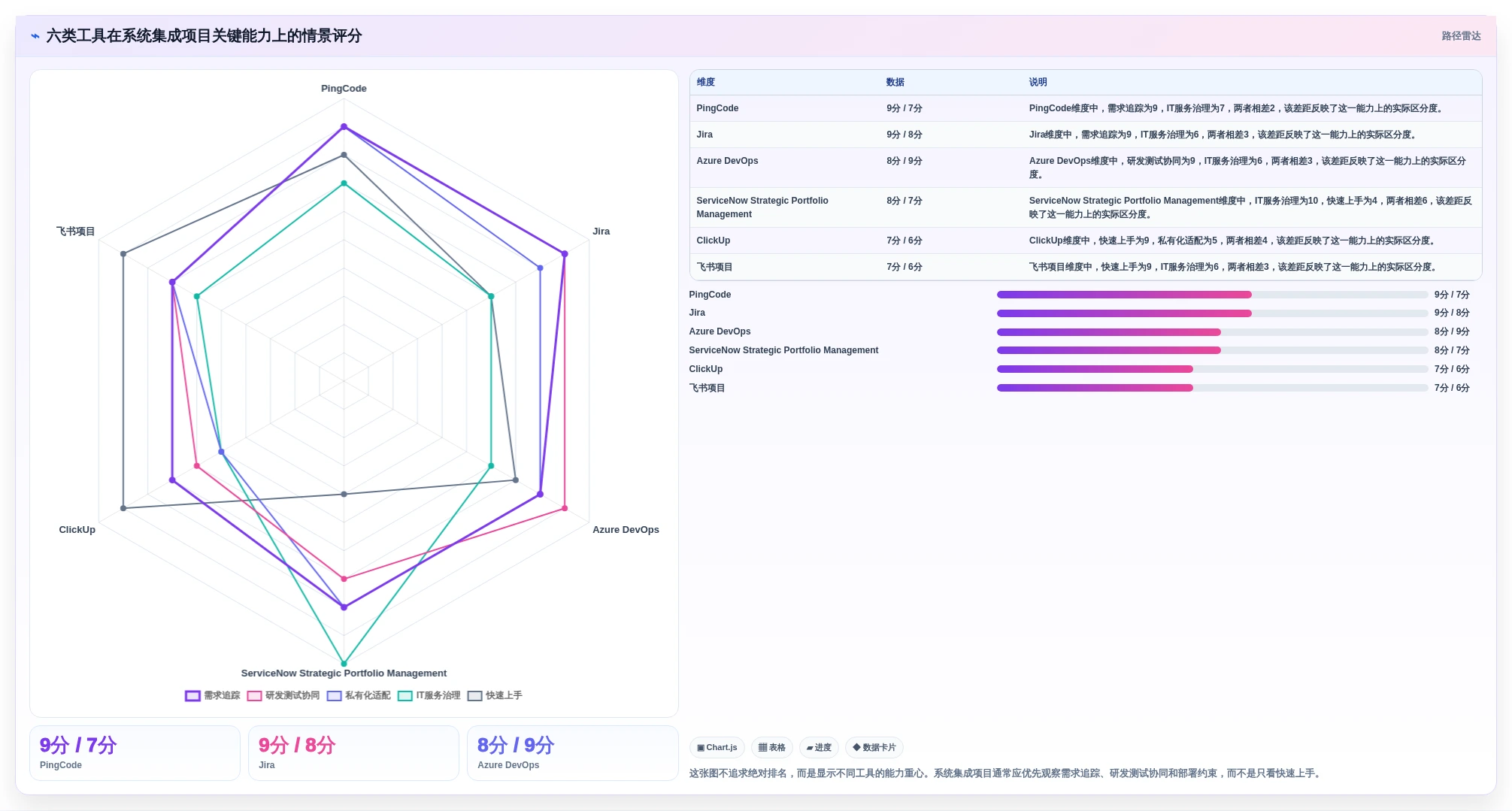Image resolution: width=1512 pixels, height=811 pixels.
Task: Select the Azure DevOps table row name
Action: (727, 161)
